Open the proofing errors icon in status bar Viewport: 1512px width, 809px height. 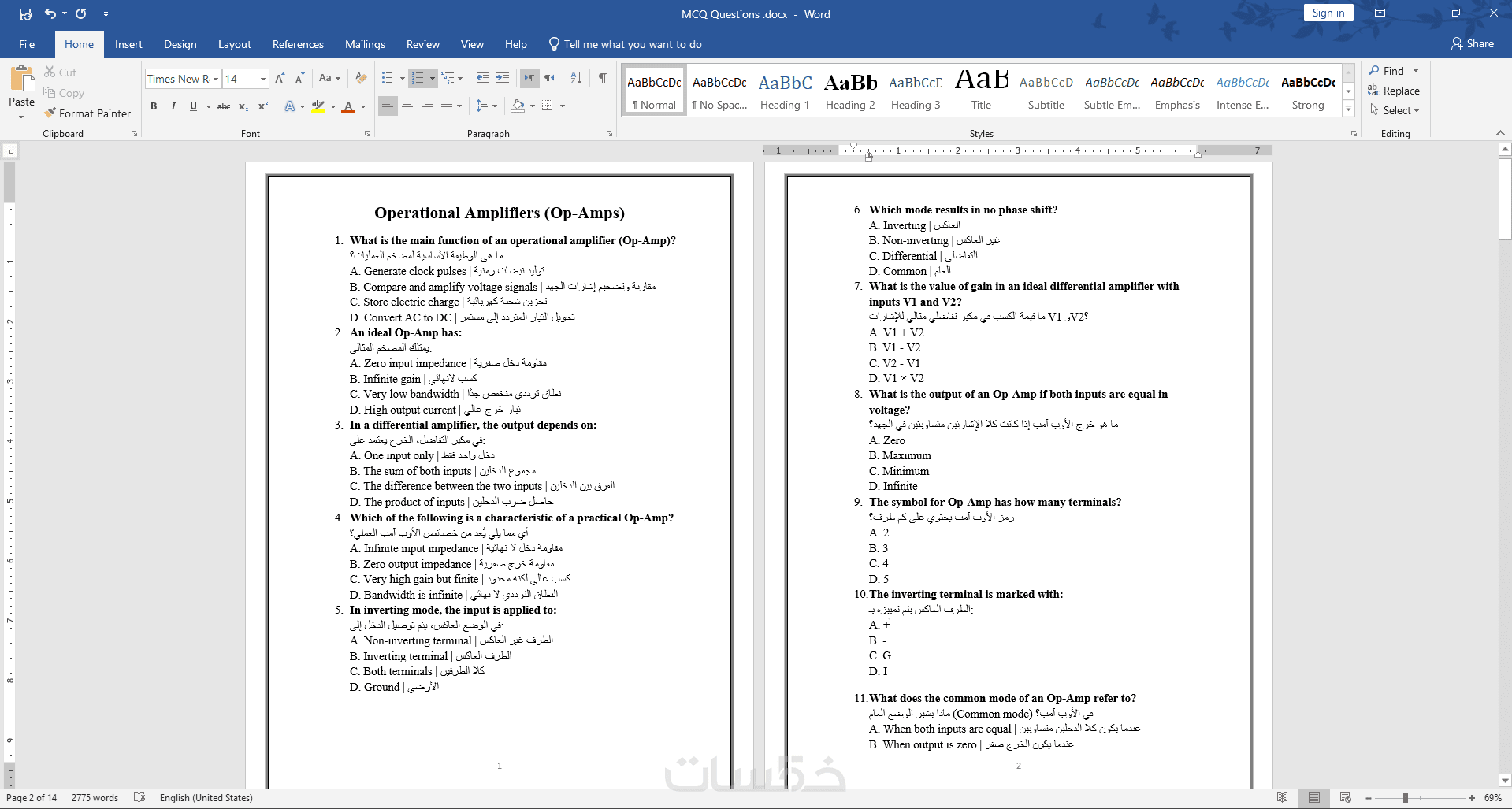coord(139,798)
